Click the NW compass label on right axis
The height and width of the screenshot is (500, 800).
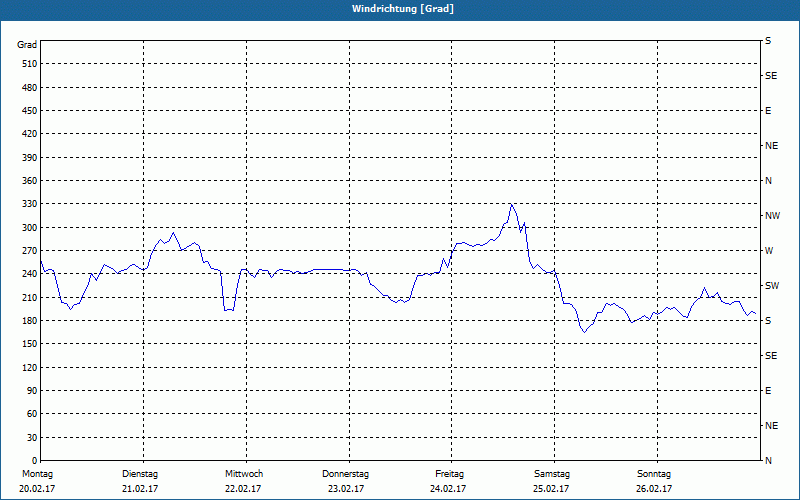coord(772,216)
